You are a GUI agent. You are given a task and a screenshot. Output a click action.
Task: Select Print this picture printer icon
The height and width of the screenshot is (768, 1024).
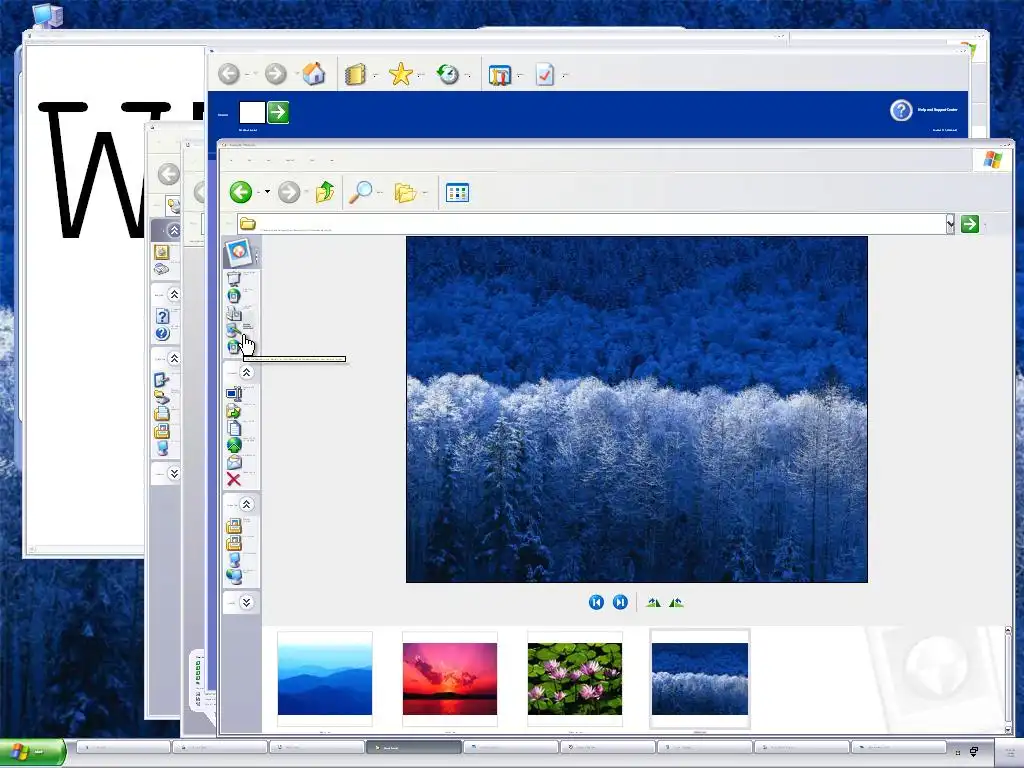click(x=234, y=313)
